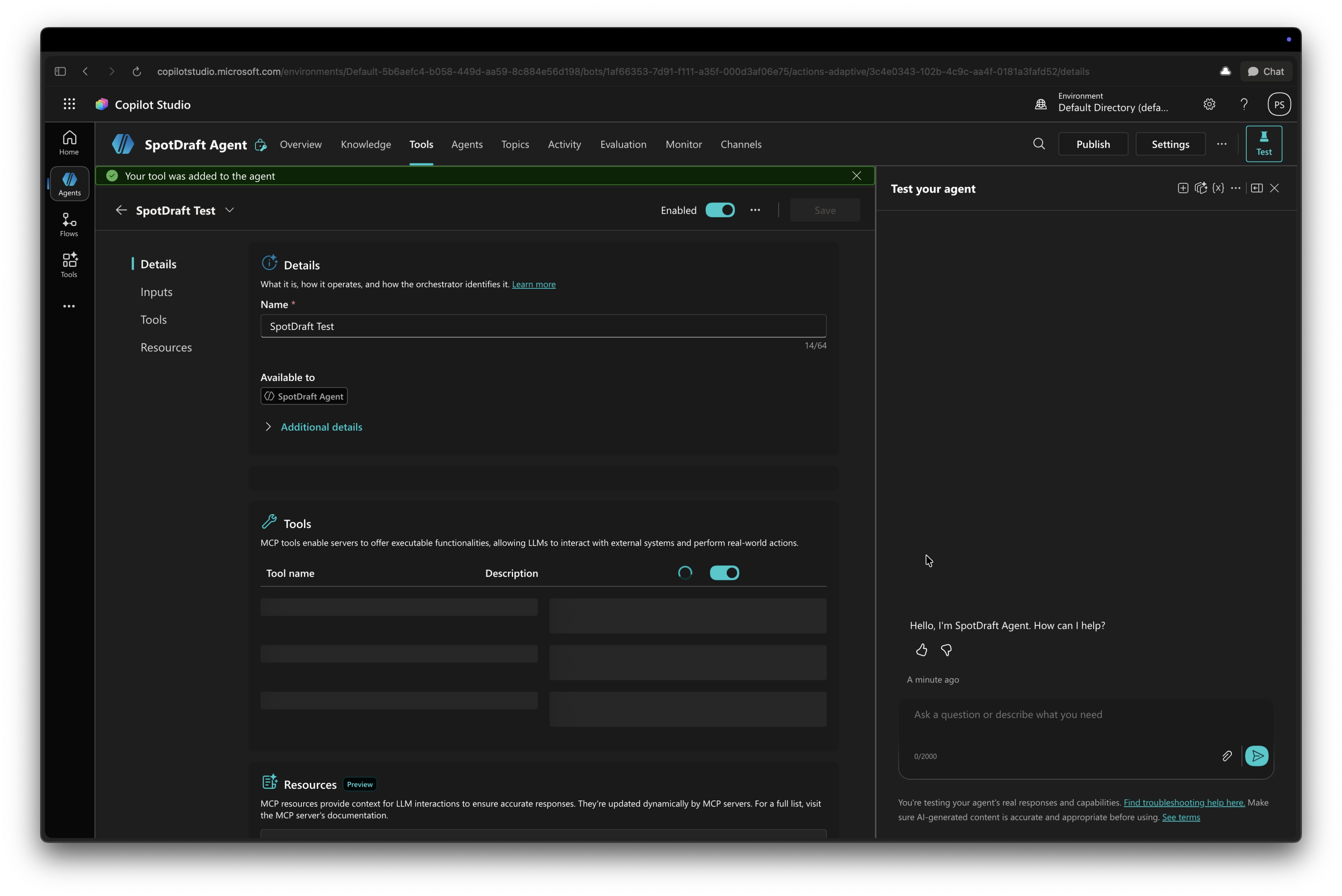1342x896 pixels.
Task: Click the dock panel arrow icon in test pane
Action: click(x=1256, y=188)
